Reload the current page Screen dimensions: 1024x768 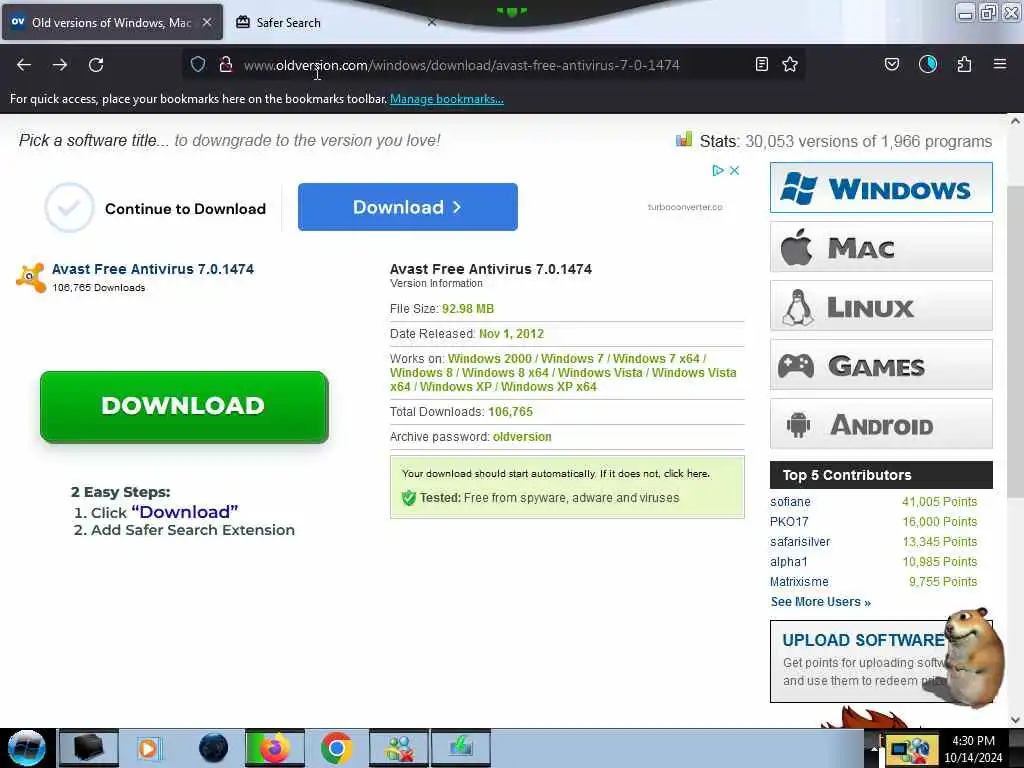point(96,65)
